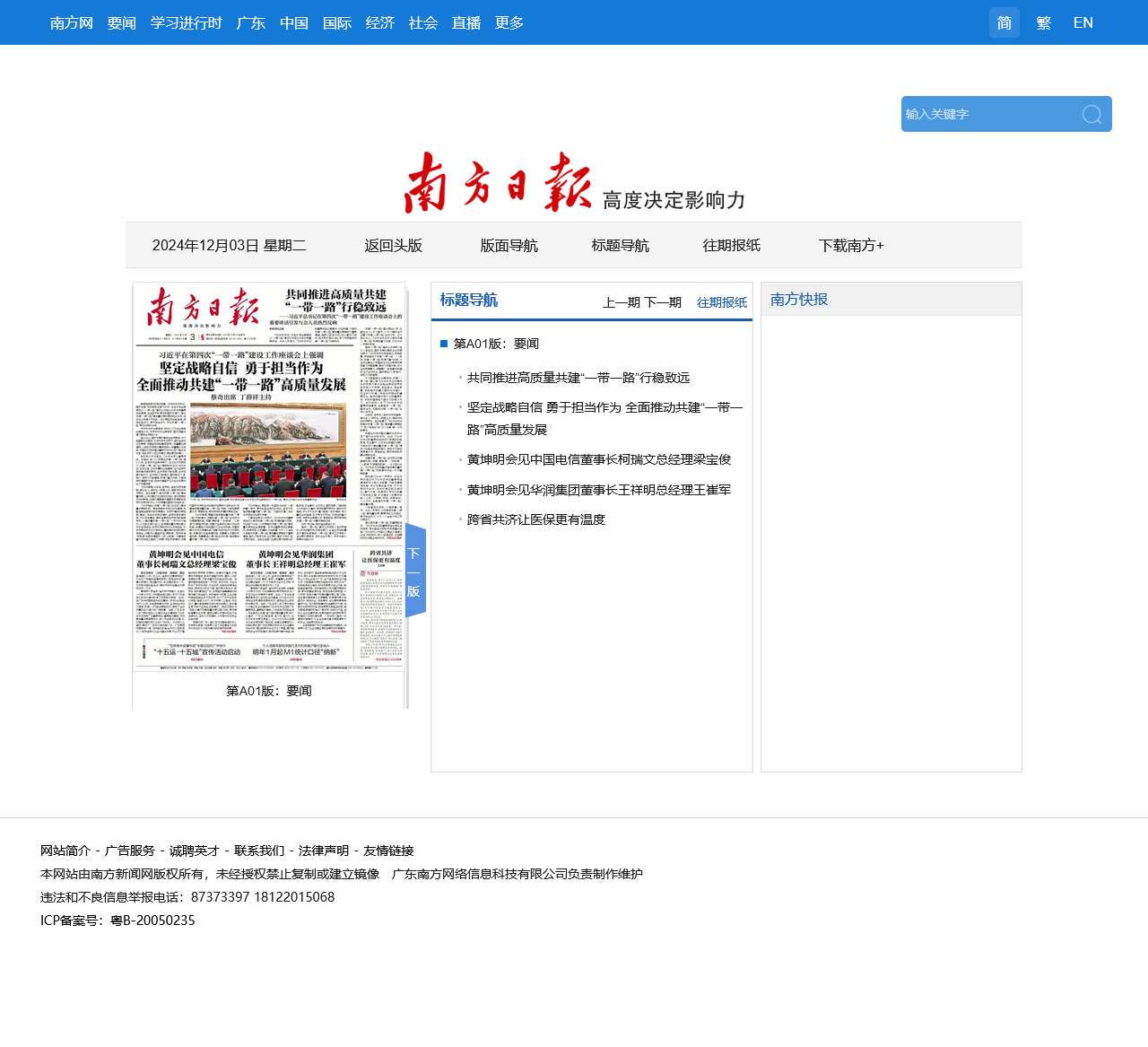Switch language to EN
1148x1047 pixels.
pyautogui.click(x=1083, y=22)
